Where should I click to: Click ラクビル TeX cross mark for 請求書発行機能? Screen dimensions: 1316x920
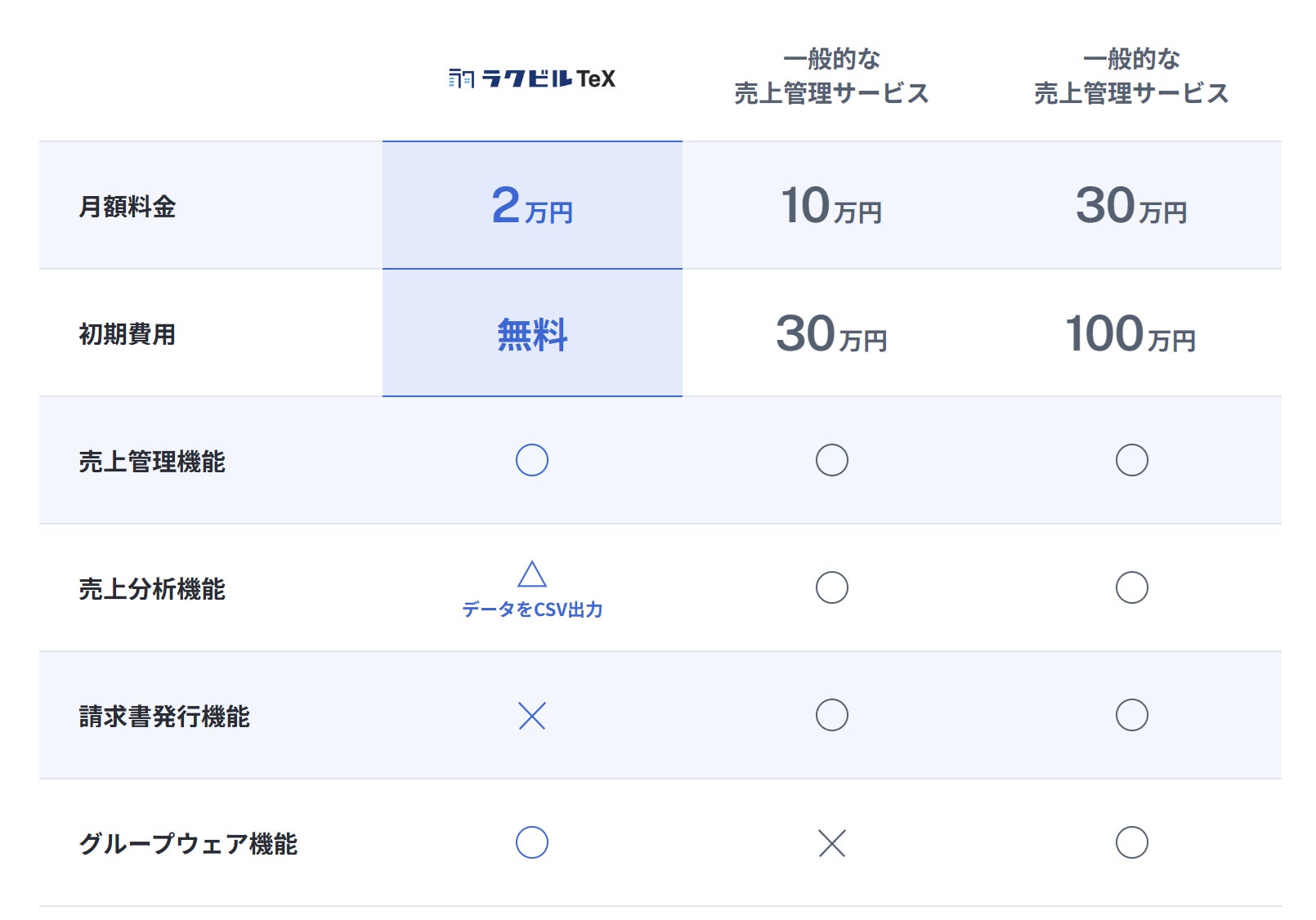(532, 716)
